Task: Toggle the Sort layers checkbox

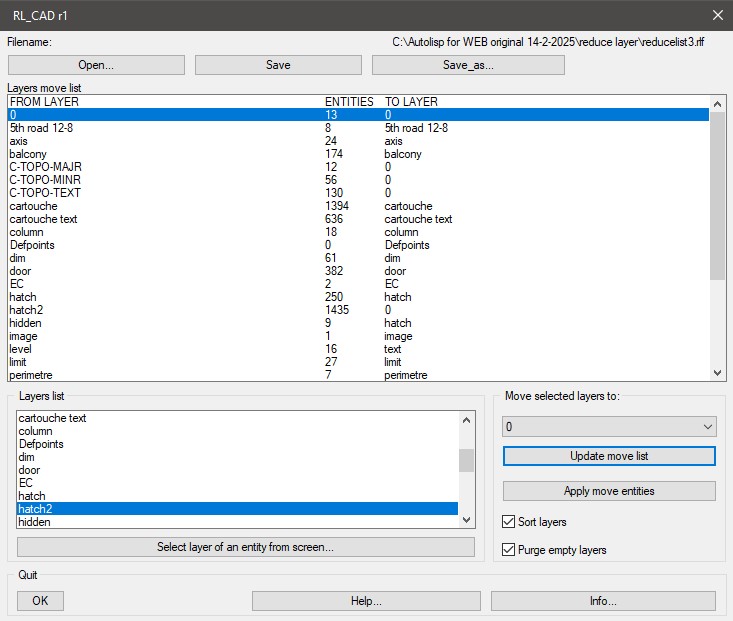Action: tap(510, 522)
